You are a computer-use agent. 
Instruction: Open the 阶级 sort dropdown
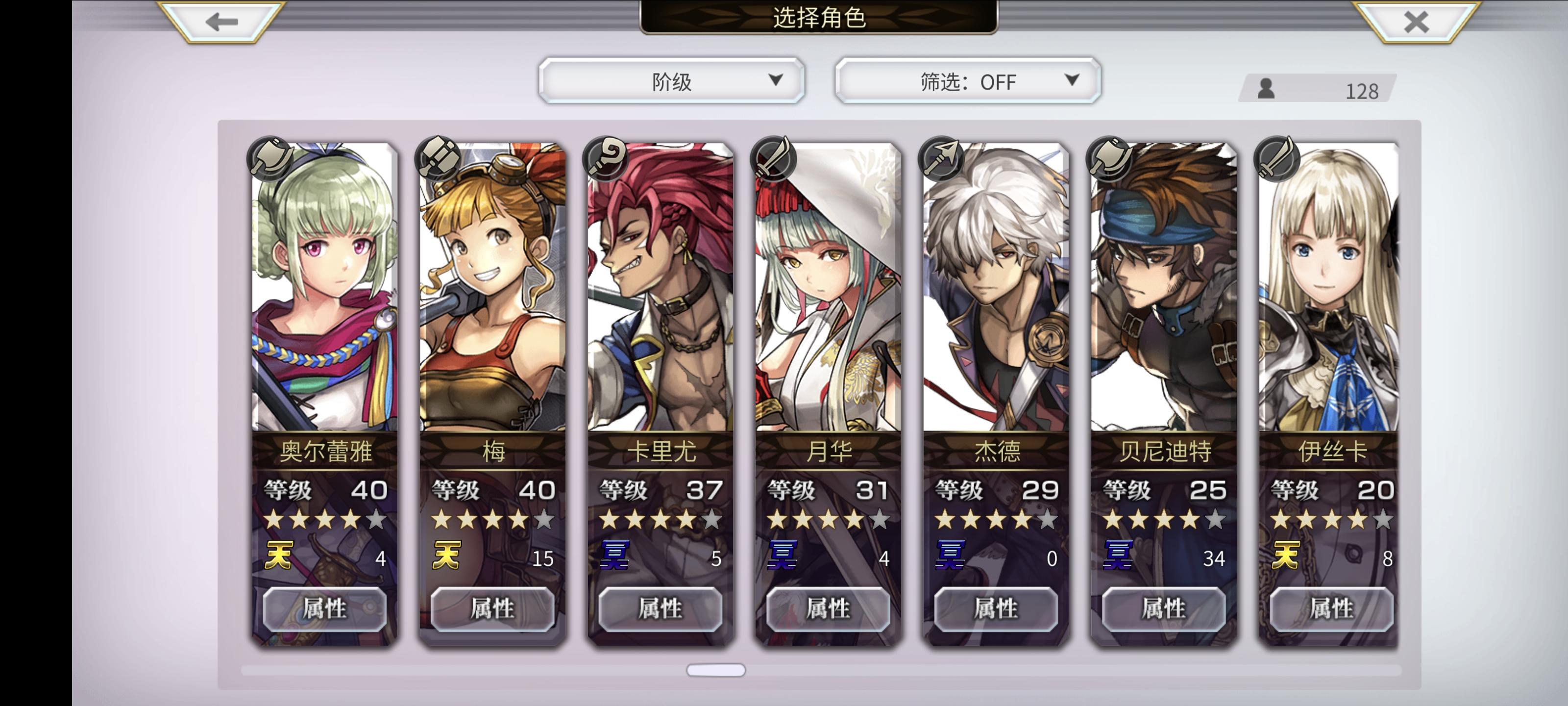[x=671, y=81]
